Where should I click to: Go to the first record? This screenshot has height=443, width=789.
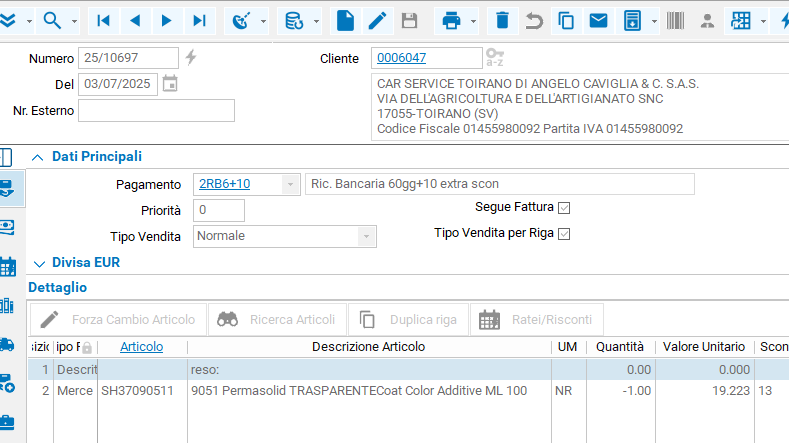(103, 20)
